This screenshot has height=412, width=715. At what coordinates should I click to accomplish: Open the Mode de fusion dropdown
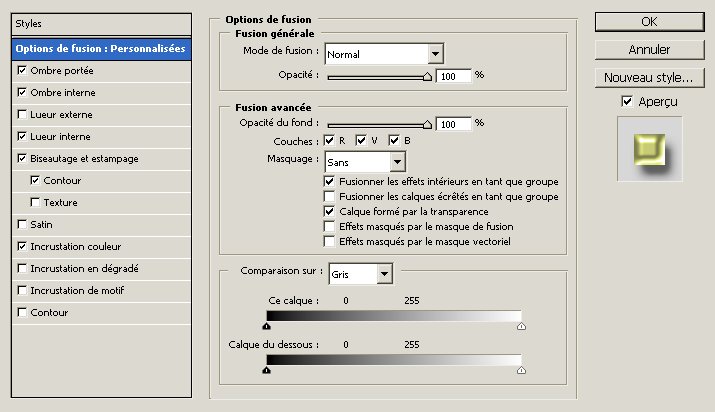[435, 54]
